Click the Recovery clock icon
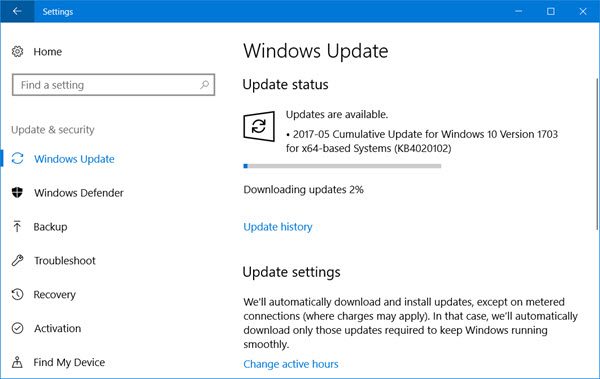This screenshot has height=379, width=600. (x=17, y=294)
